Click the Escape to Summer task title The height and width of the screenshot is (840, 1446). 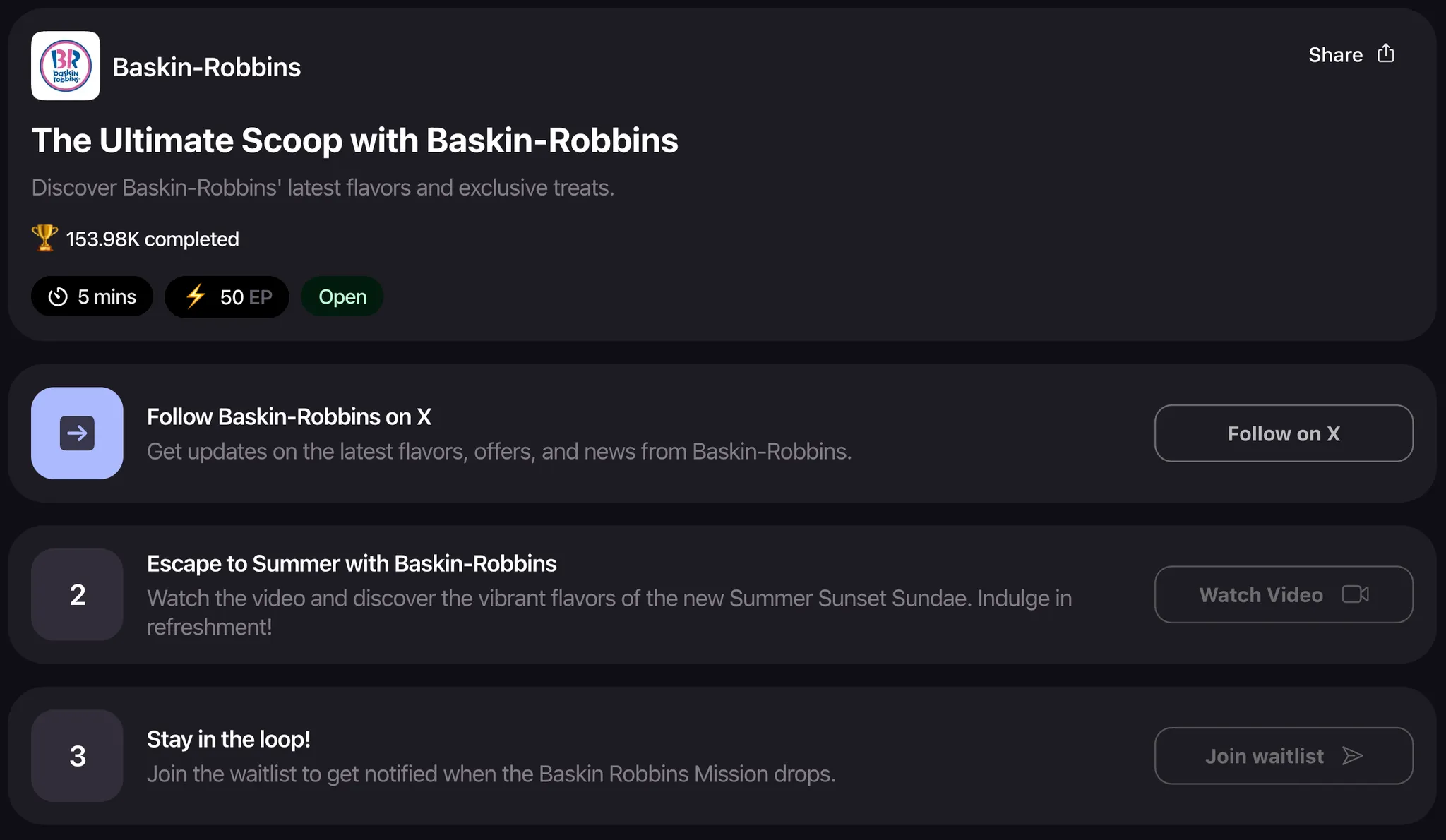tap(351, 563)
